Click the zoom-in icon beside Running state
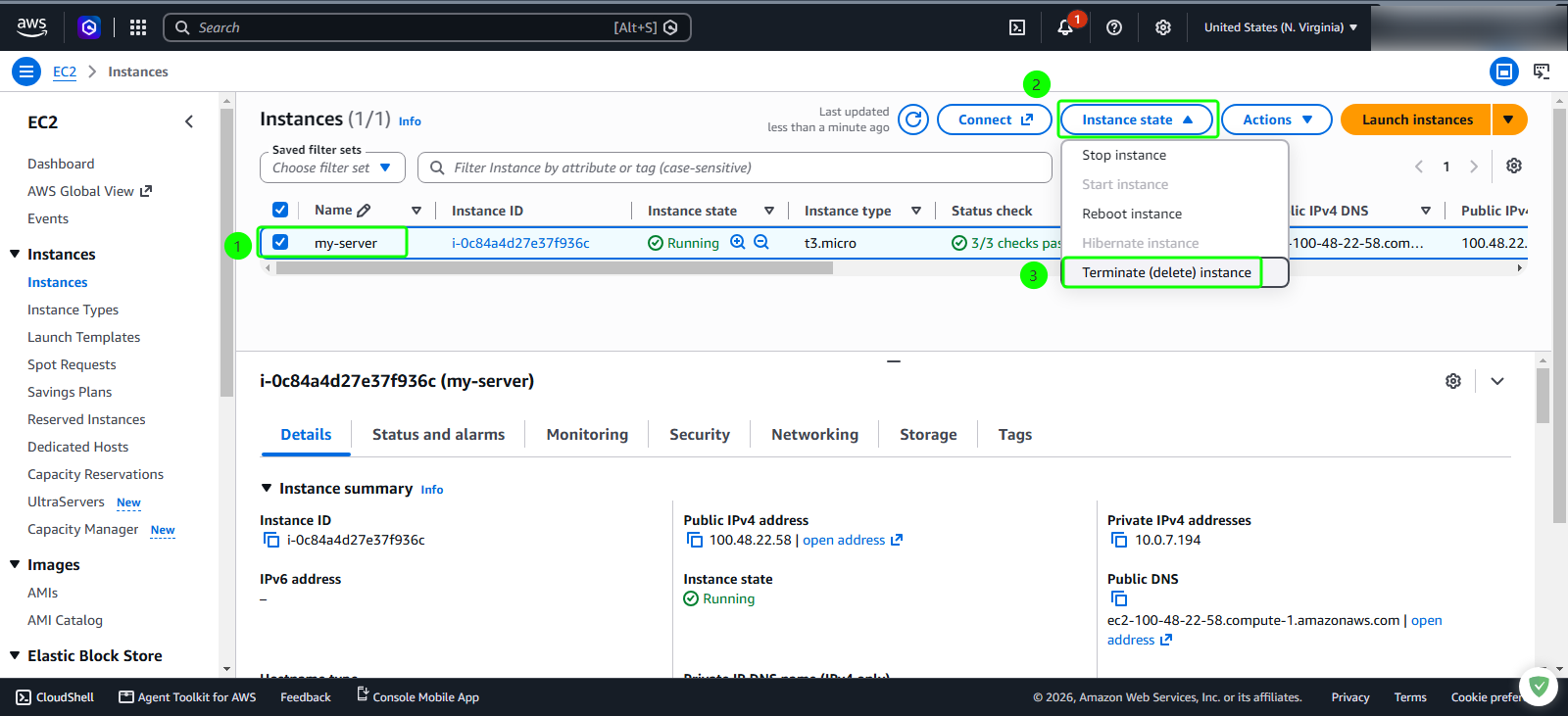Screen dimensions: 1568x716 click(738, 242)
